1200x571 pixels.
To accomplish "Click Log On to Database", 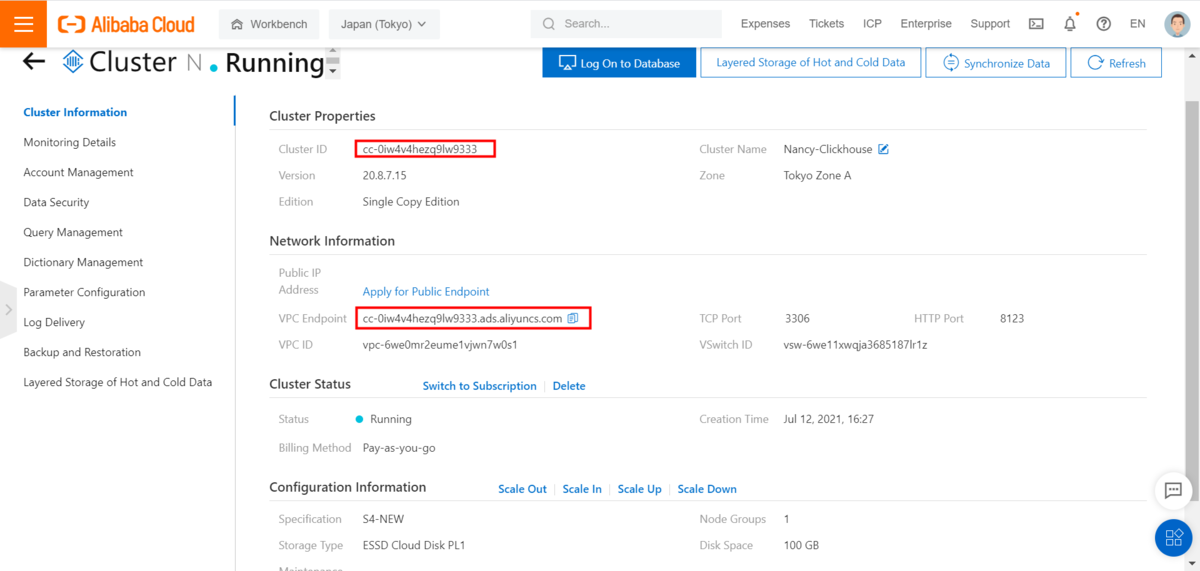I will coord(618,62).
